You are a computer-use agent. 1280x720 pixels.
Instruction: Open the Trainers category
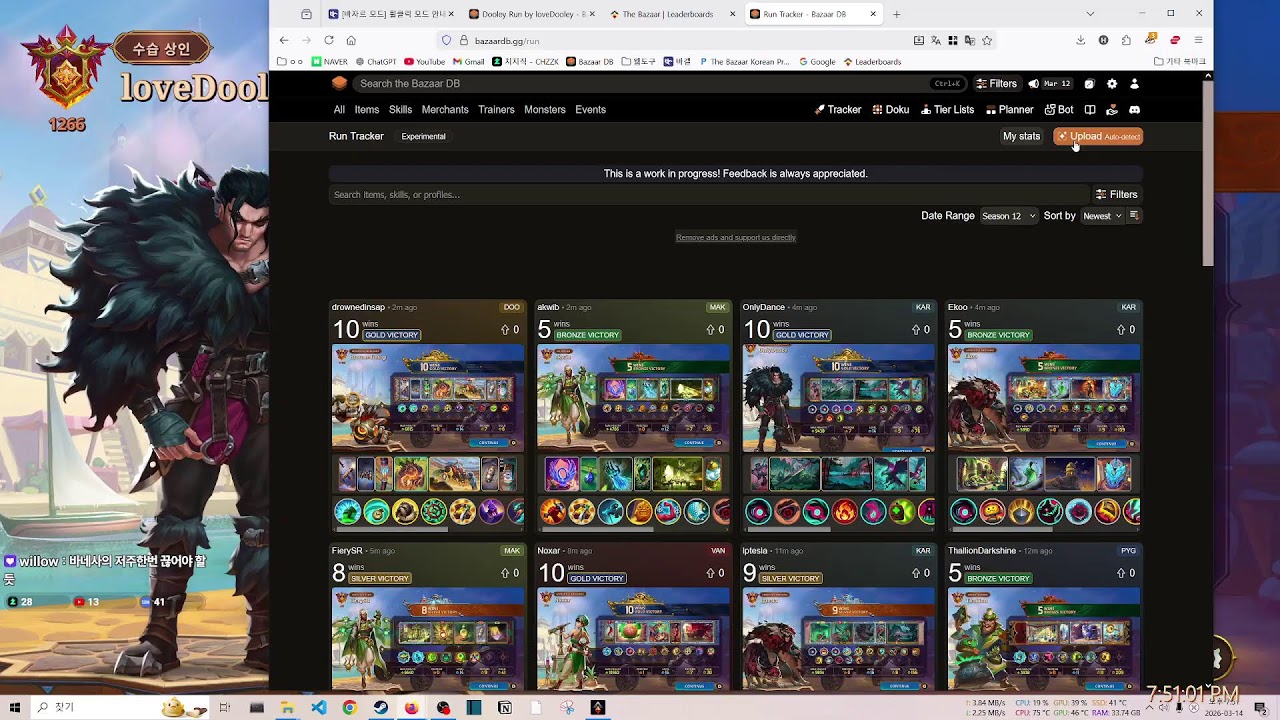coord(496,110)
